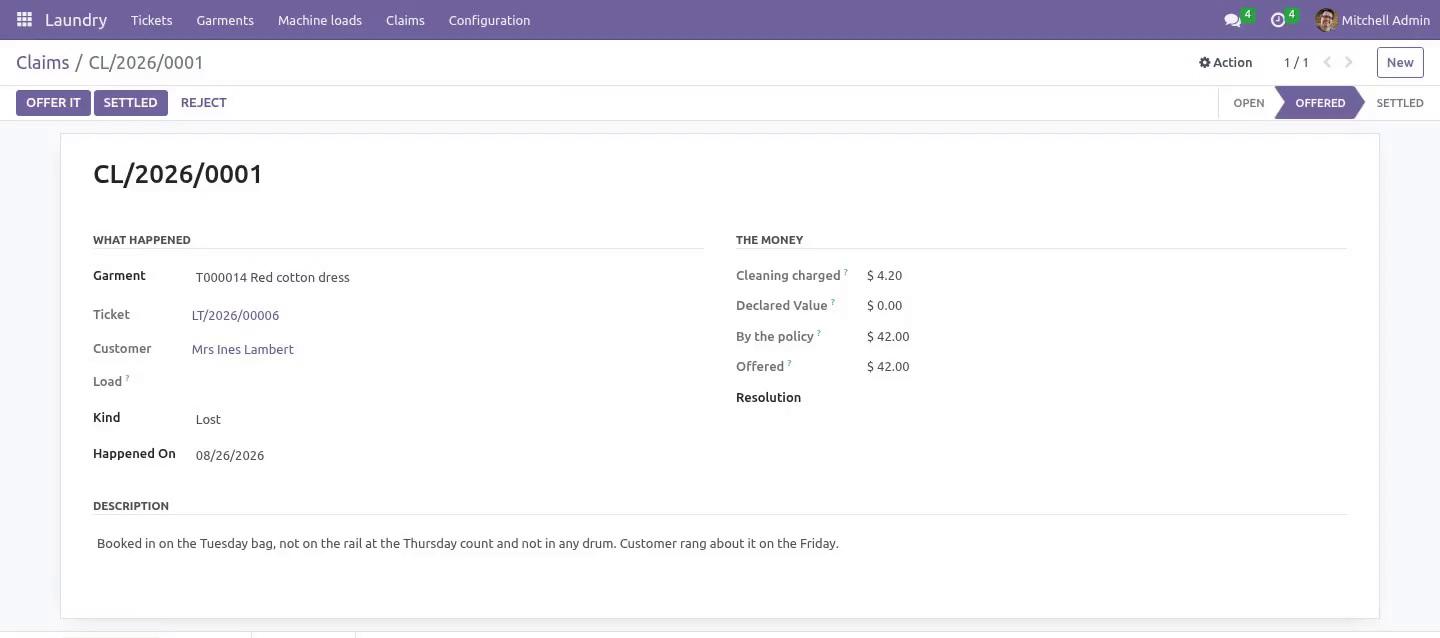This screenshot has height=638, width=1440.
Task: Go to the next record arrow
Action: [1349, 62]
